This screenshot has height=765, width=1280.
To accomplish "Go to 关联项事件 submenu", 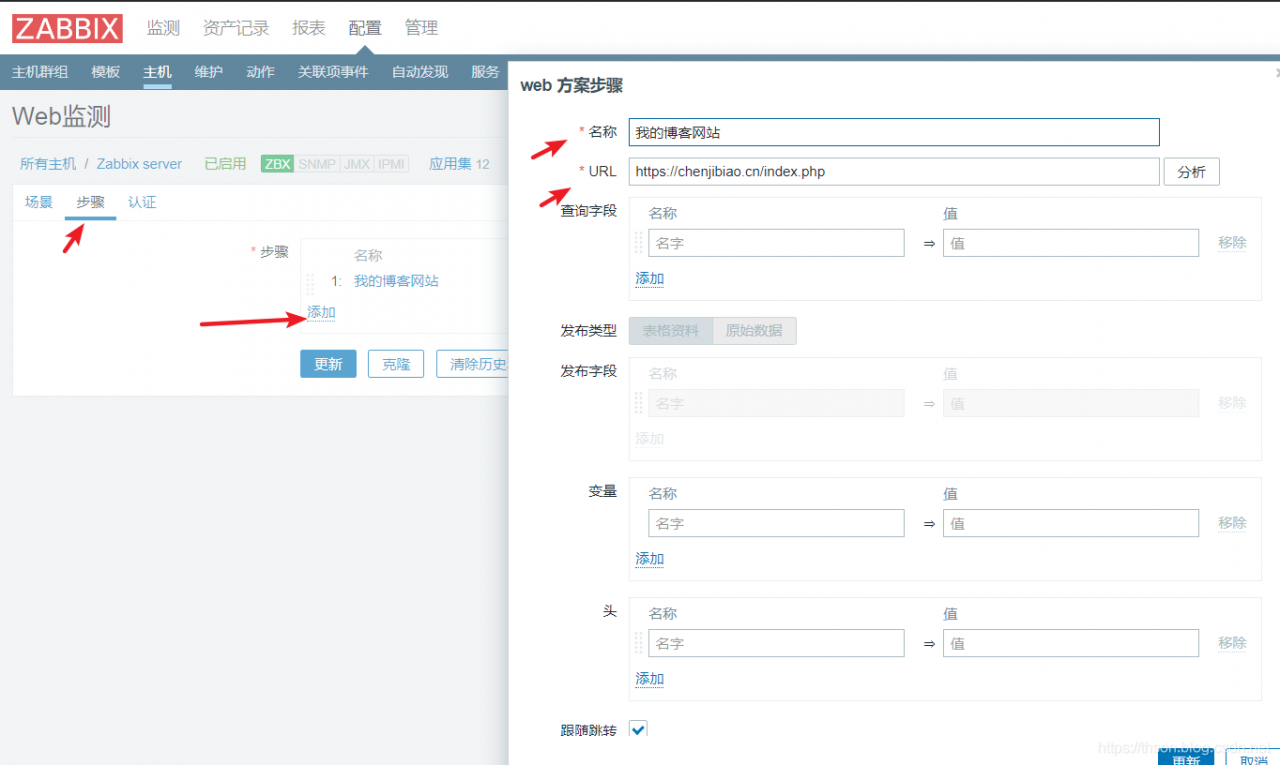I will 333,72.
